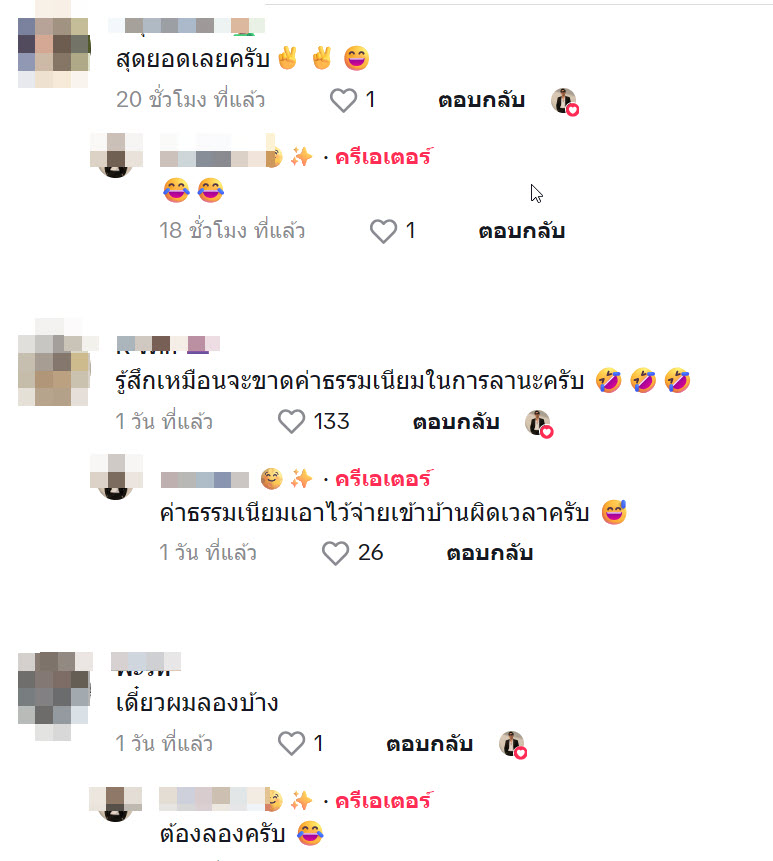The height and width of the screenshot is (861, 773).
Task: Reply to creator's comment with 26 likes
Action: coord(490,553)
